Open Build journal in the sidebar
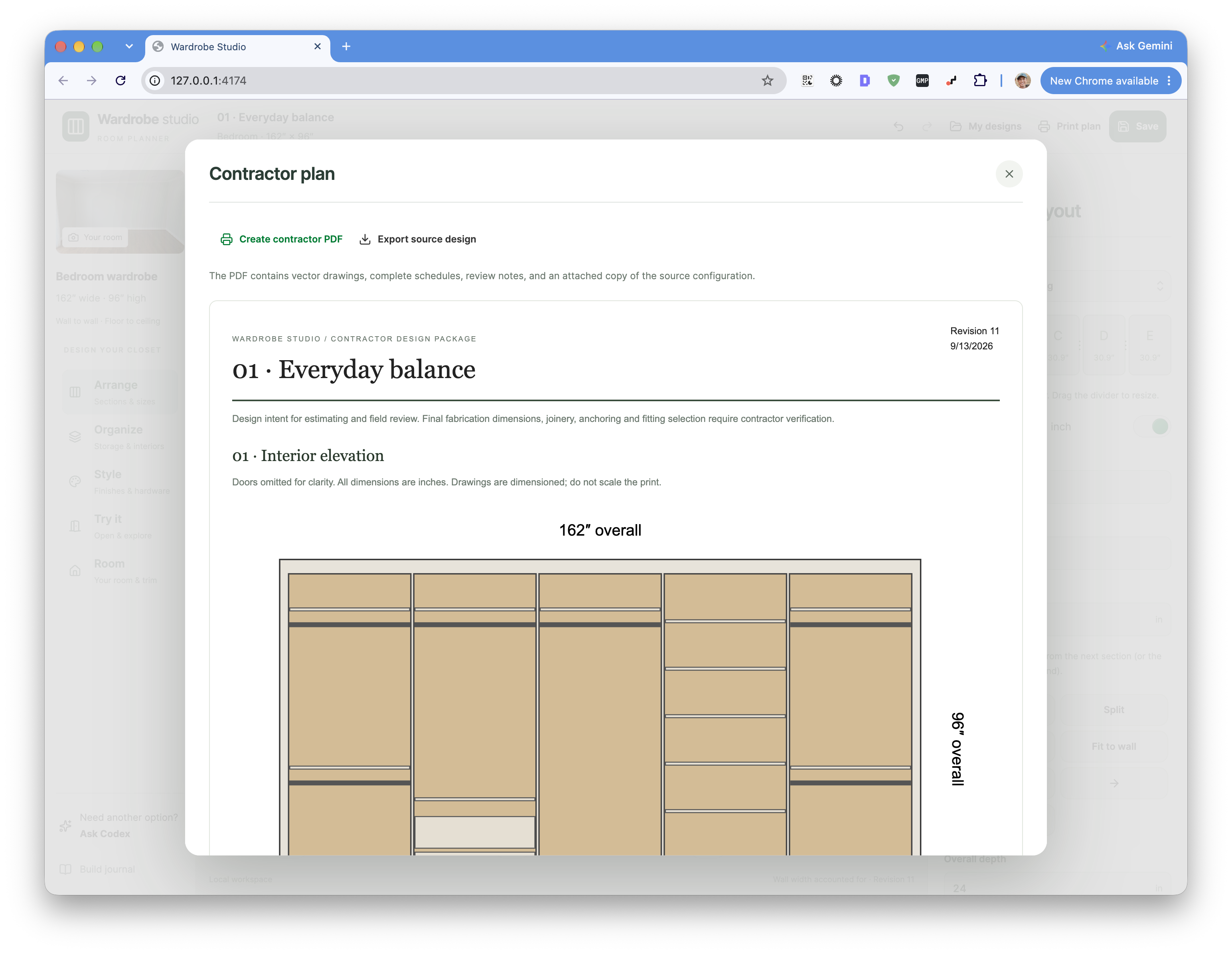 (98, 869)
